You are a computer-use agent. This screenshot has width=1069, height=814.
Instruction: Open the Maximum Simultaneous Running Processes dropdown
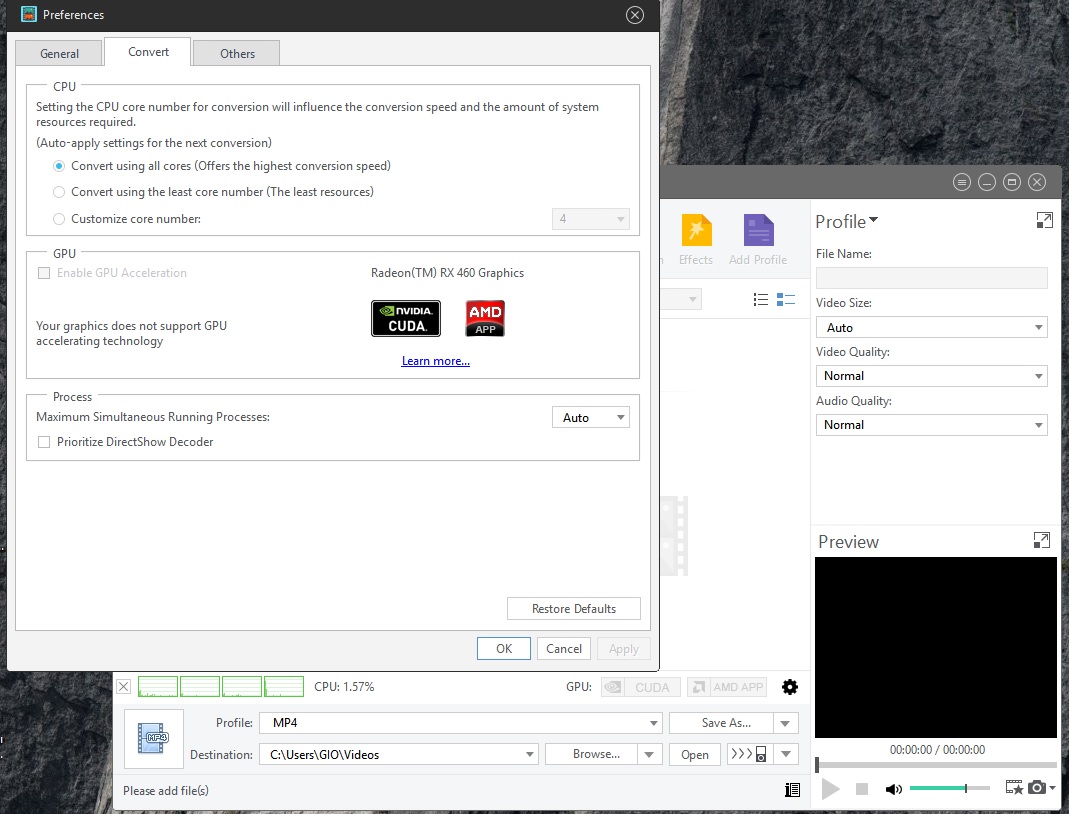click(590, 418)
